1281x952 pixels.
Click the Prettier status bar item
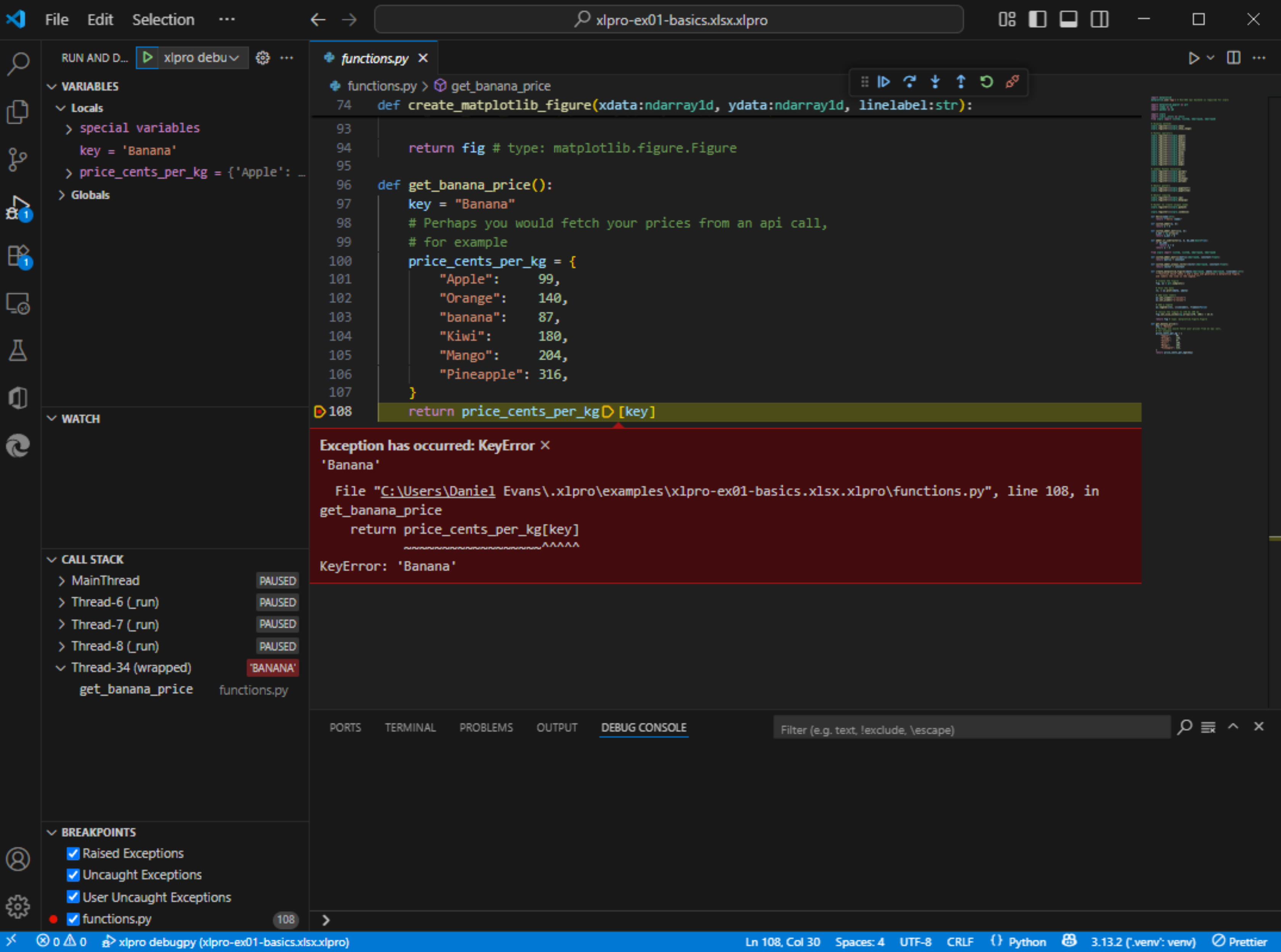coord(1239,942)
